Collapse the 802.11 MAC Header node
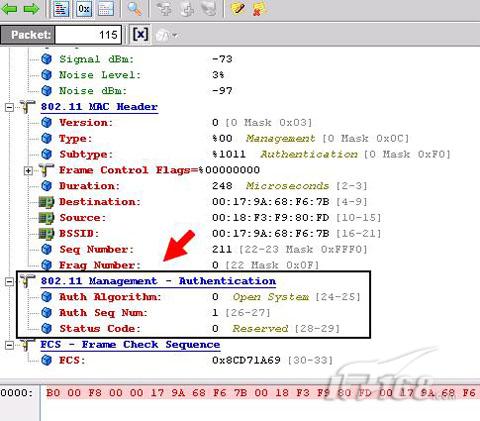Image resolution: width=480 pixels, height=421 pixels. 10,107
